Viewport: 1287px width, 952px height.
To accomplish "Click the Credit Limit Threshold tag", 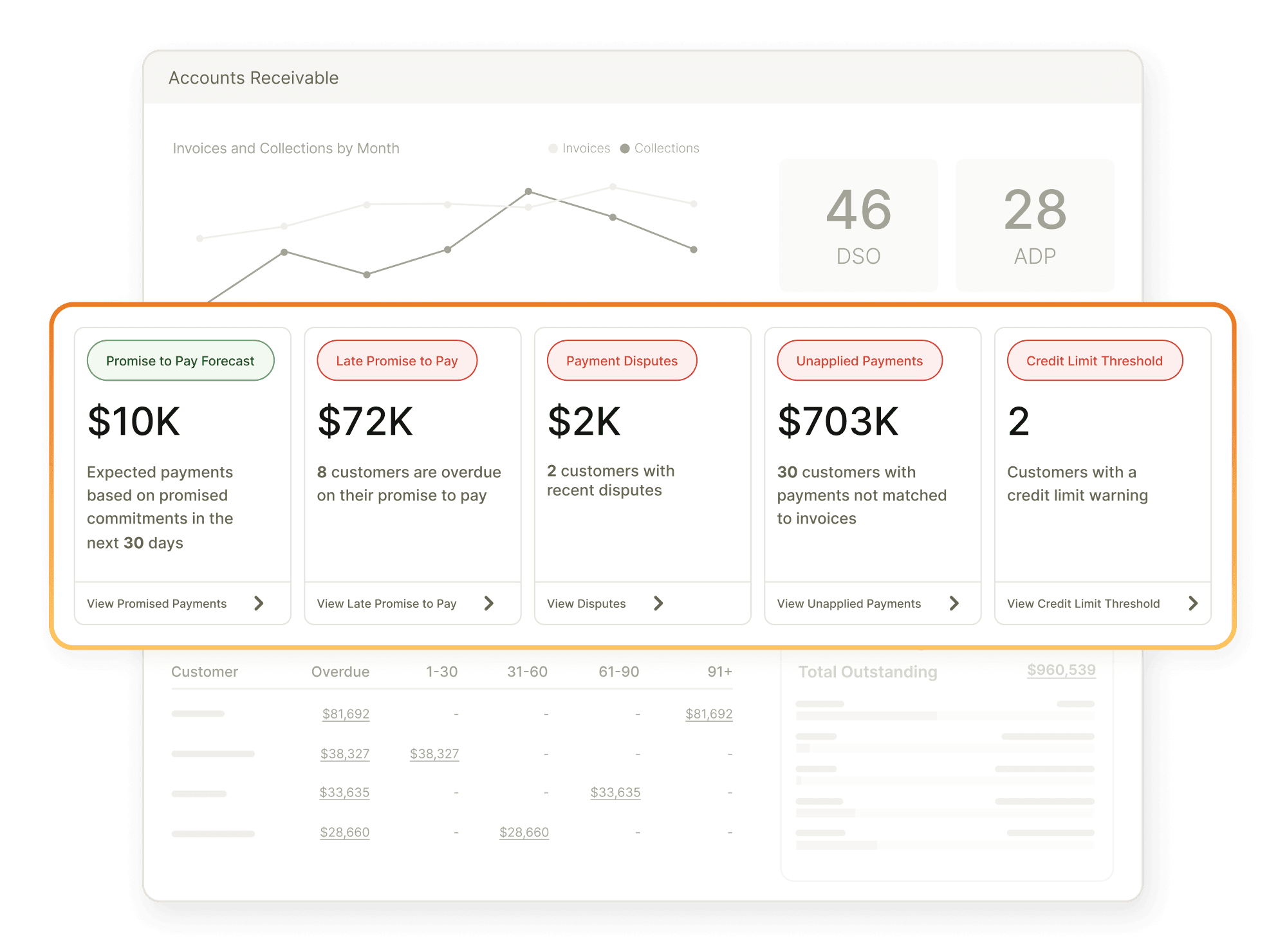I will click(1094, 361).
